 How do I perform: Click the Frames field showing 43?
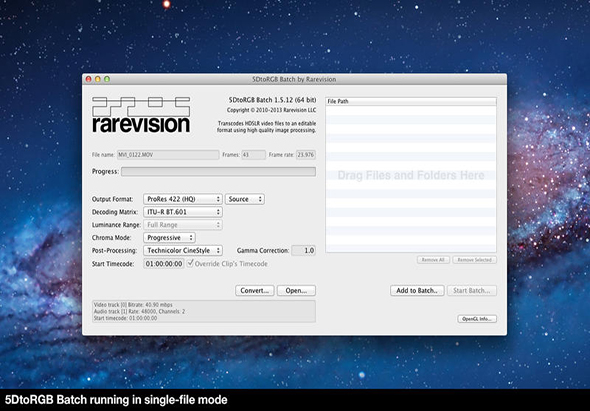pyautogui.click(x=254, y=155)
